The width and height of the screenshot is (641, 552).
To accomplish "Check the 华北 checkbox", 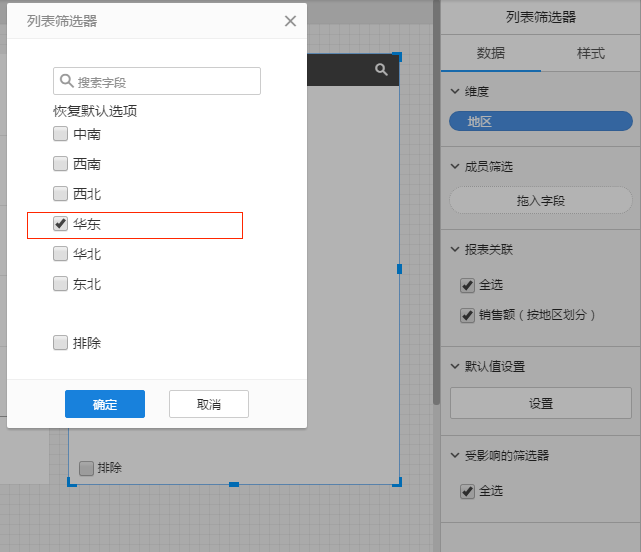I will (x=61, y=254).
